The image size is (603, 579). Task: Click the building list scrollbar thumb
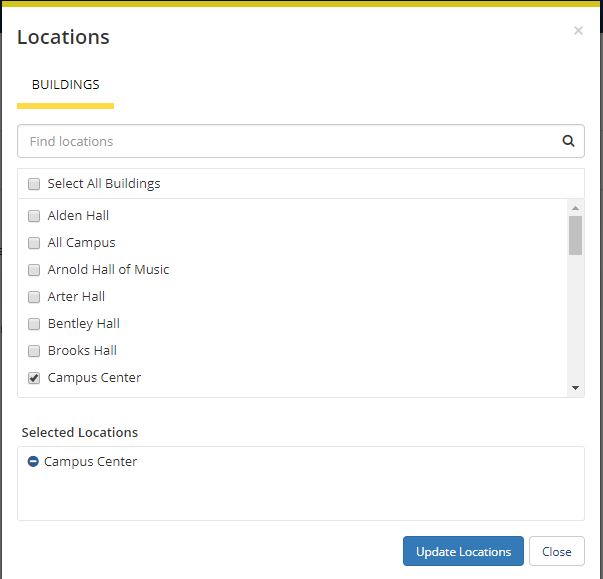point(575,236)
